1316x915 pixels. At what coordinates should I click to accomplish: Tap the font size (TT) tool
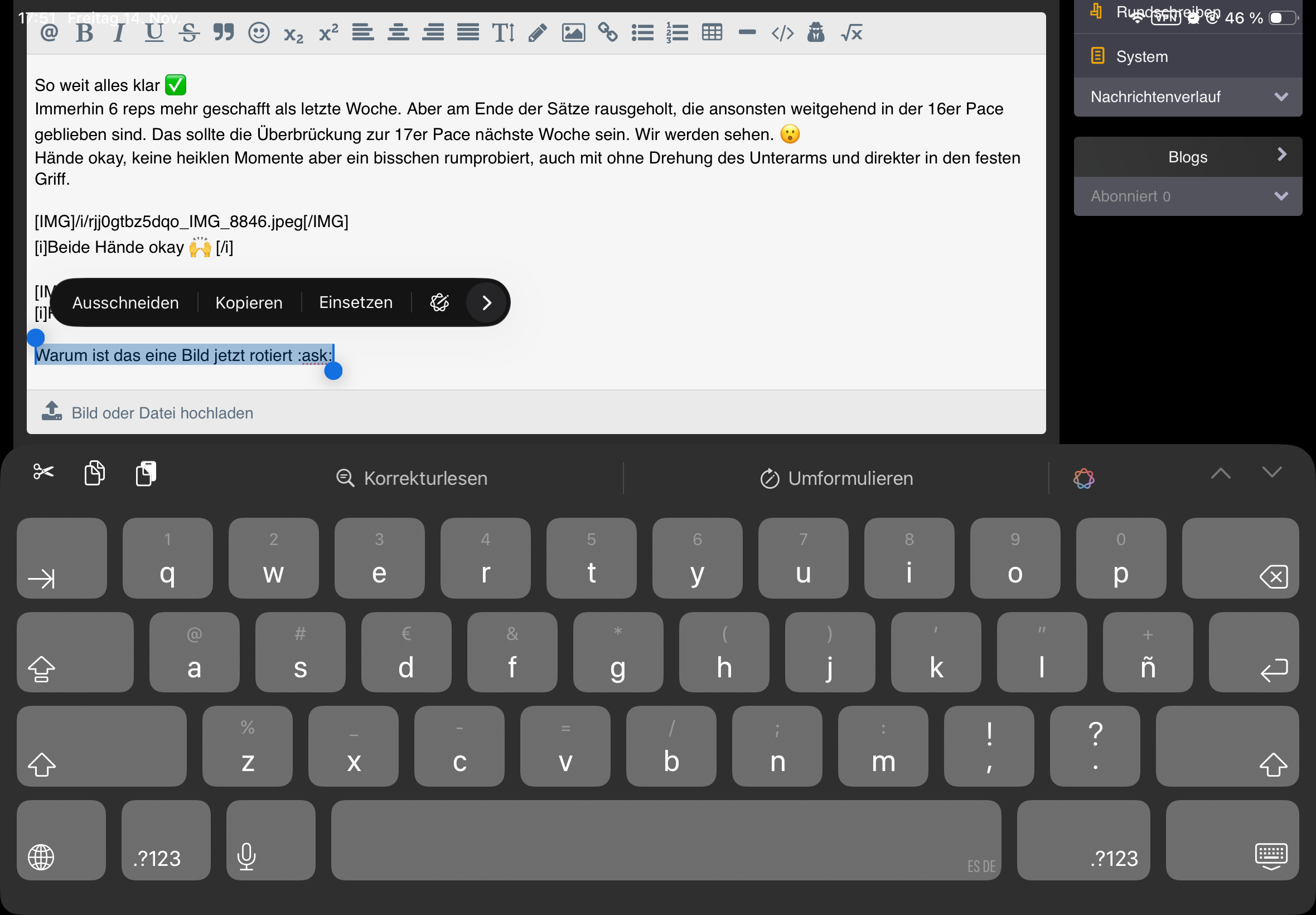click(503, 33)
